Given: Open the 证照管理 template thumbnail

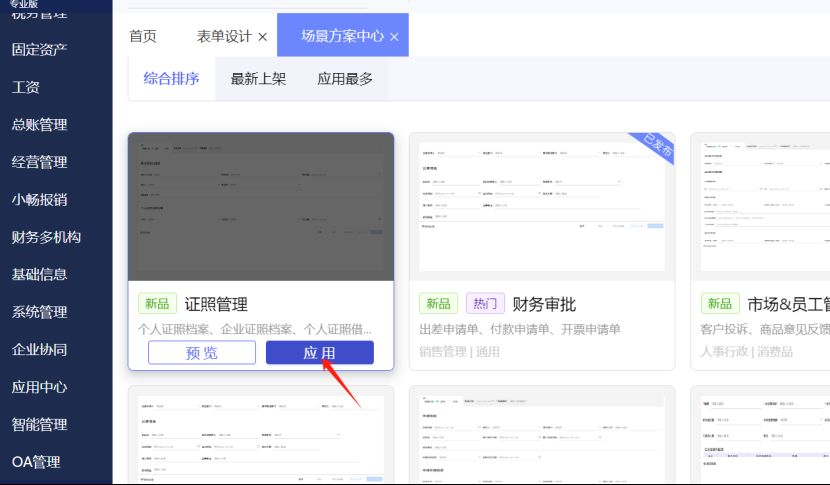Looking at the screenshot, I should (260, 205).
